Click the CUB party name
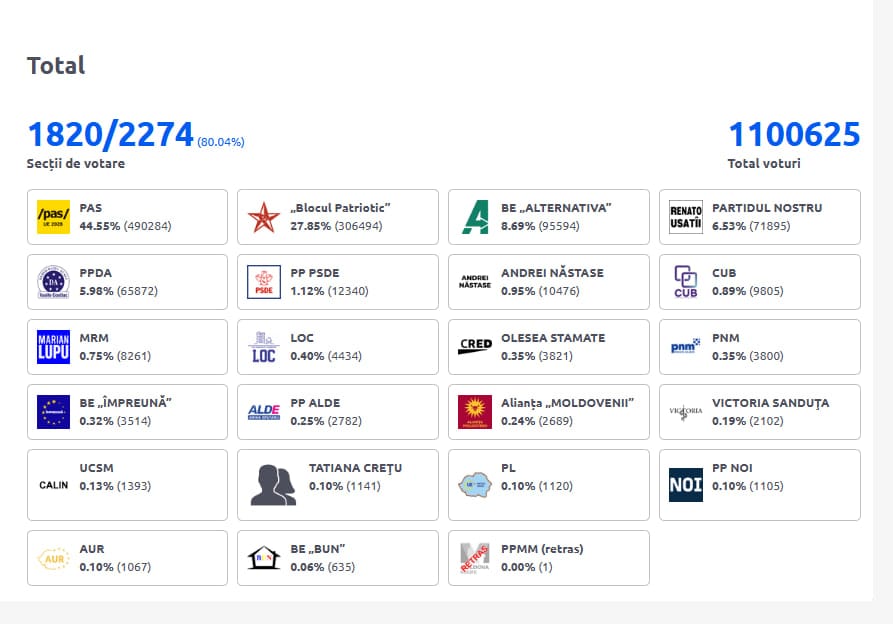This screenshot has width=893, height=624. pyautogui.click(x=724, y=273)
